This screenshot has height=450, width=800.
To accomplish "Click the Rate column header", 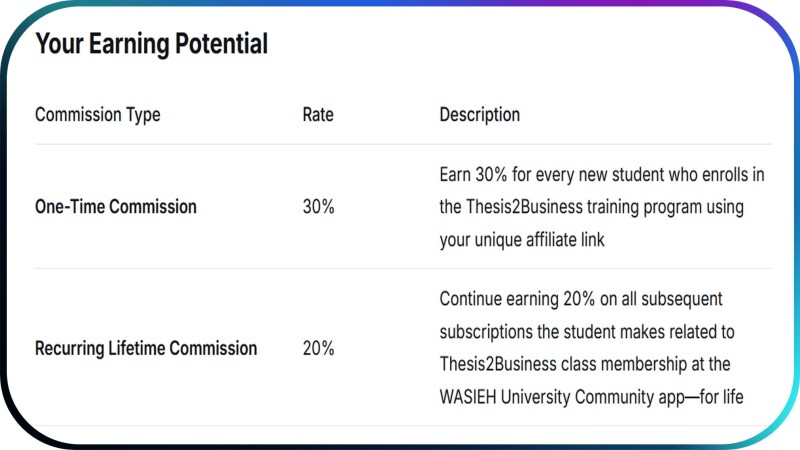I will tap(318, 115).
